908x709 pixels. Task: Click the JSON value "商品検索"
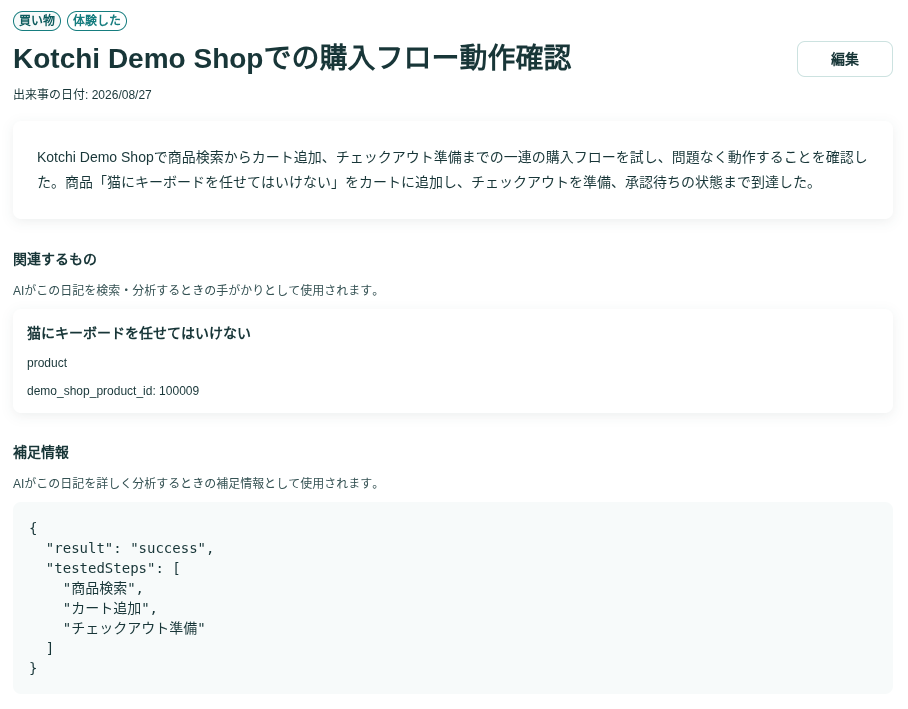[x=99, y=589]
